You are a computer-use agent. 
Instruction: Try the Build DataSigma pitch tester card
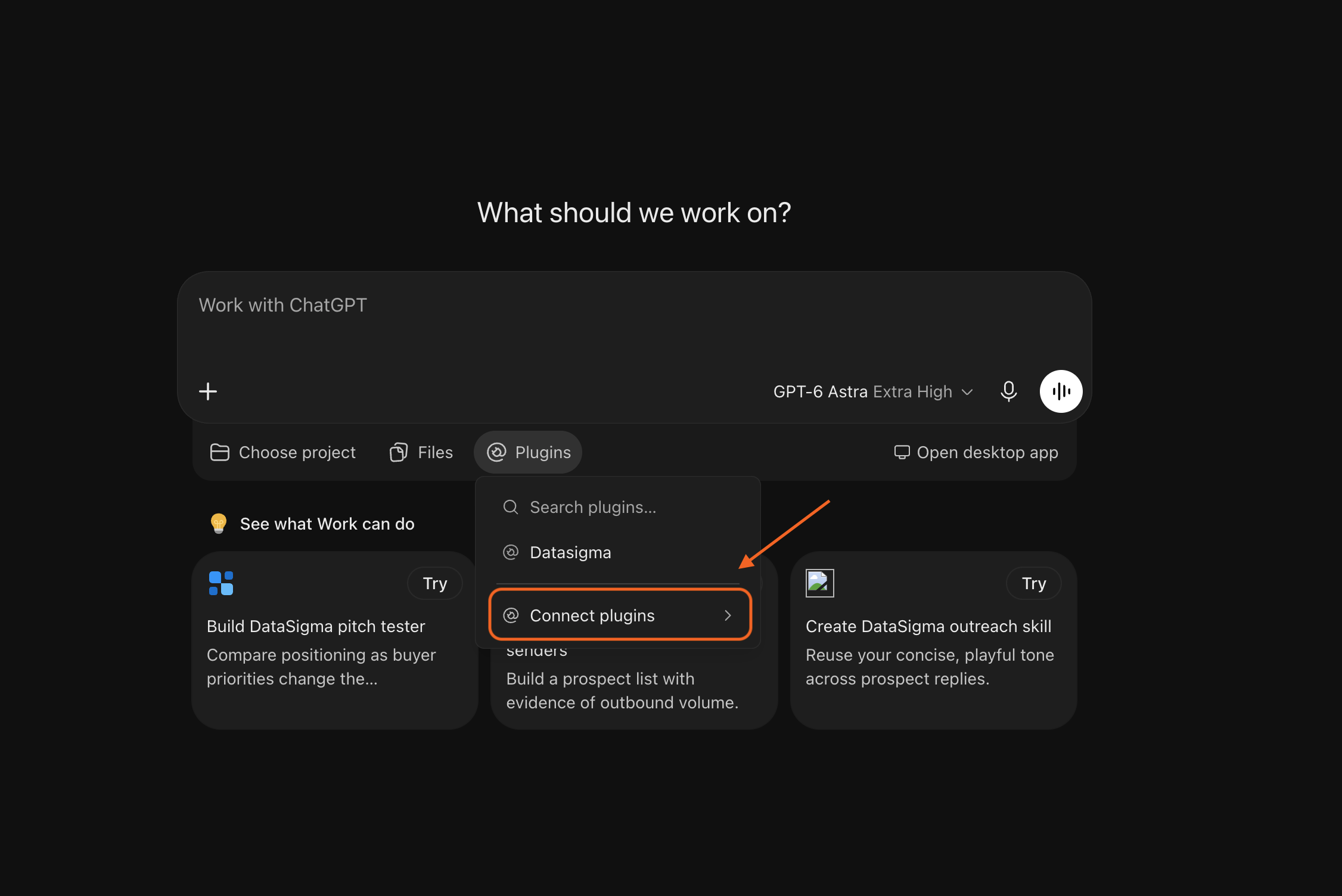tap(435, 583)
